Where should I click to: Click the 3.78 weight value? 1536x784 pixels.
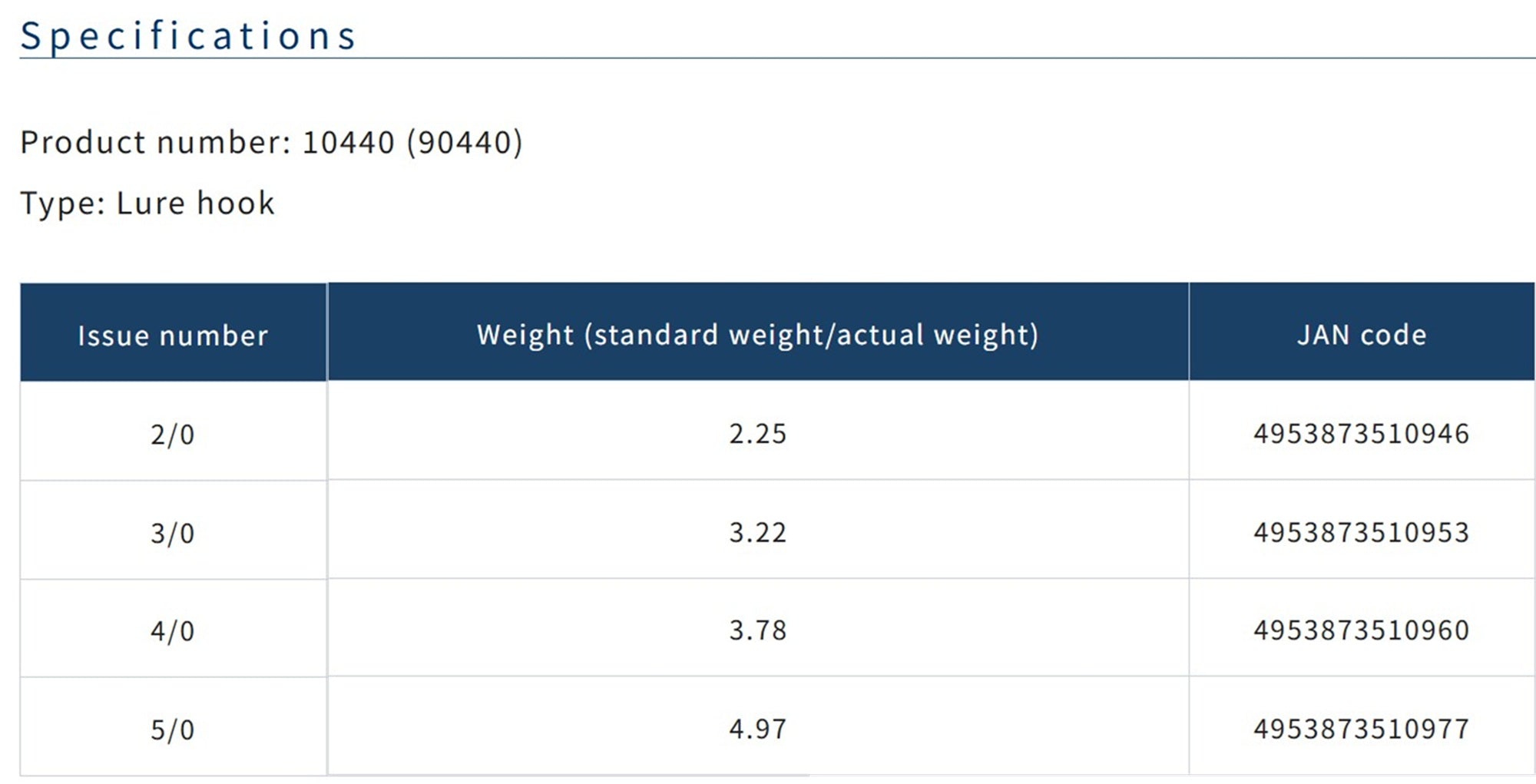[758, 631]
